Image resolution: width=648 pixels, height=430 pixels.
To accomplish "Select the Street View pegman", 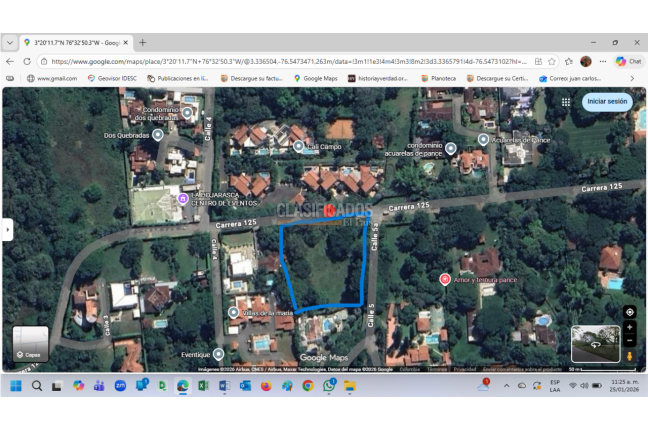I will (629, 356).
